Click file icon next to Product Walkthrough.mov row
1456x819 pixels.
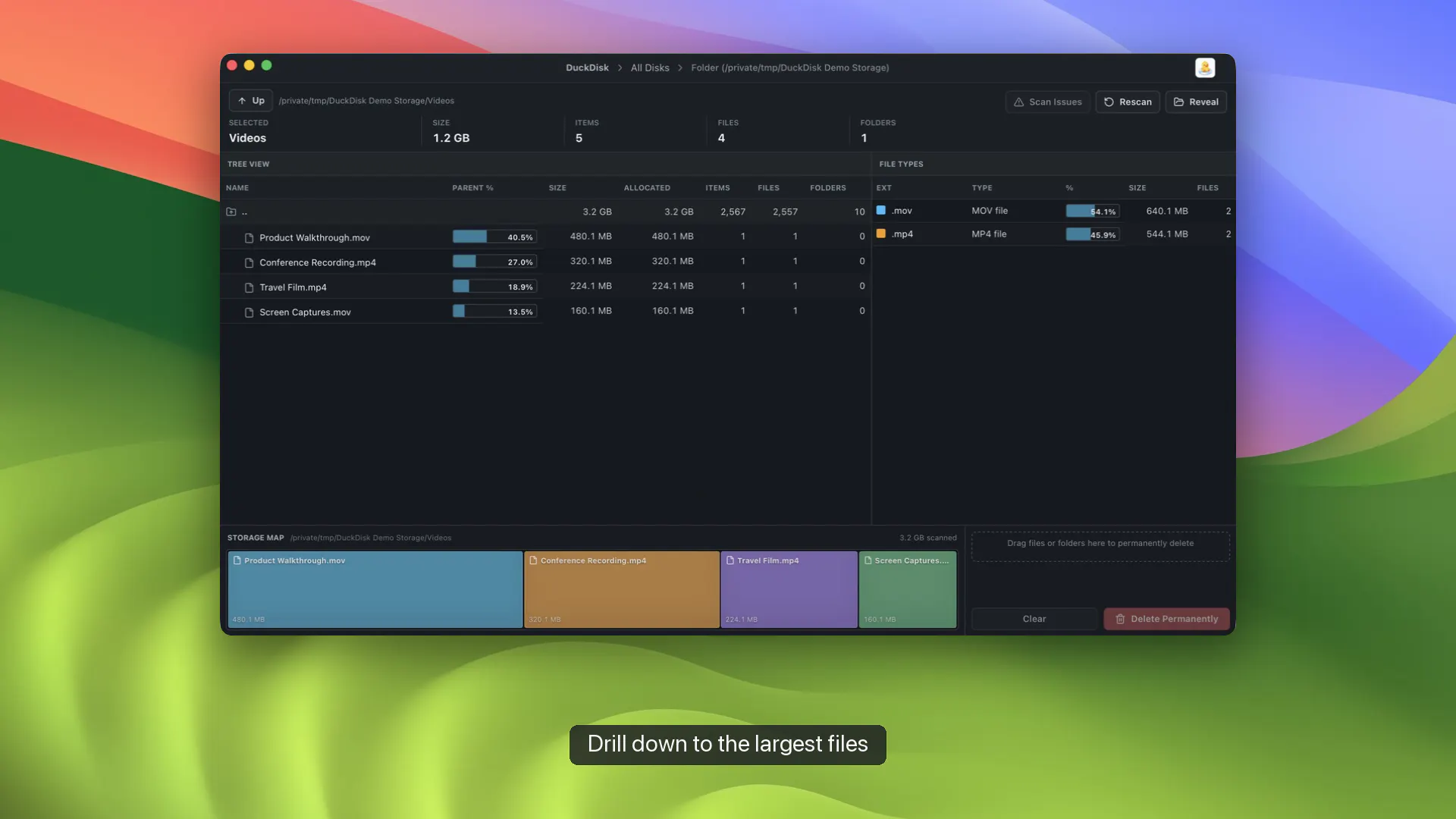tap(249, 238)
